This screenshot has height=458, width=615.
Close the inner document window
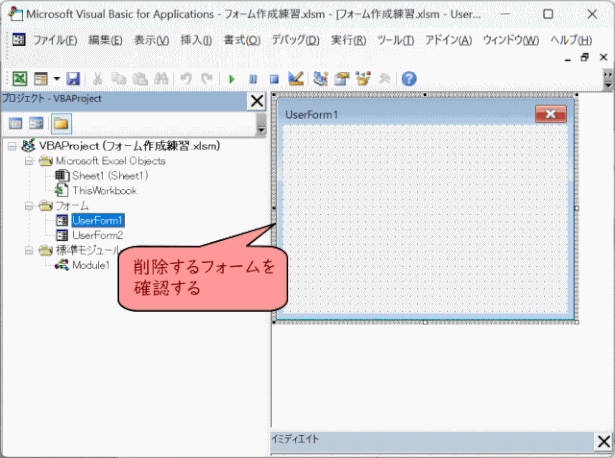604,57
